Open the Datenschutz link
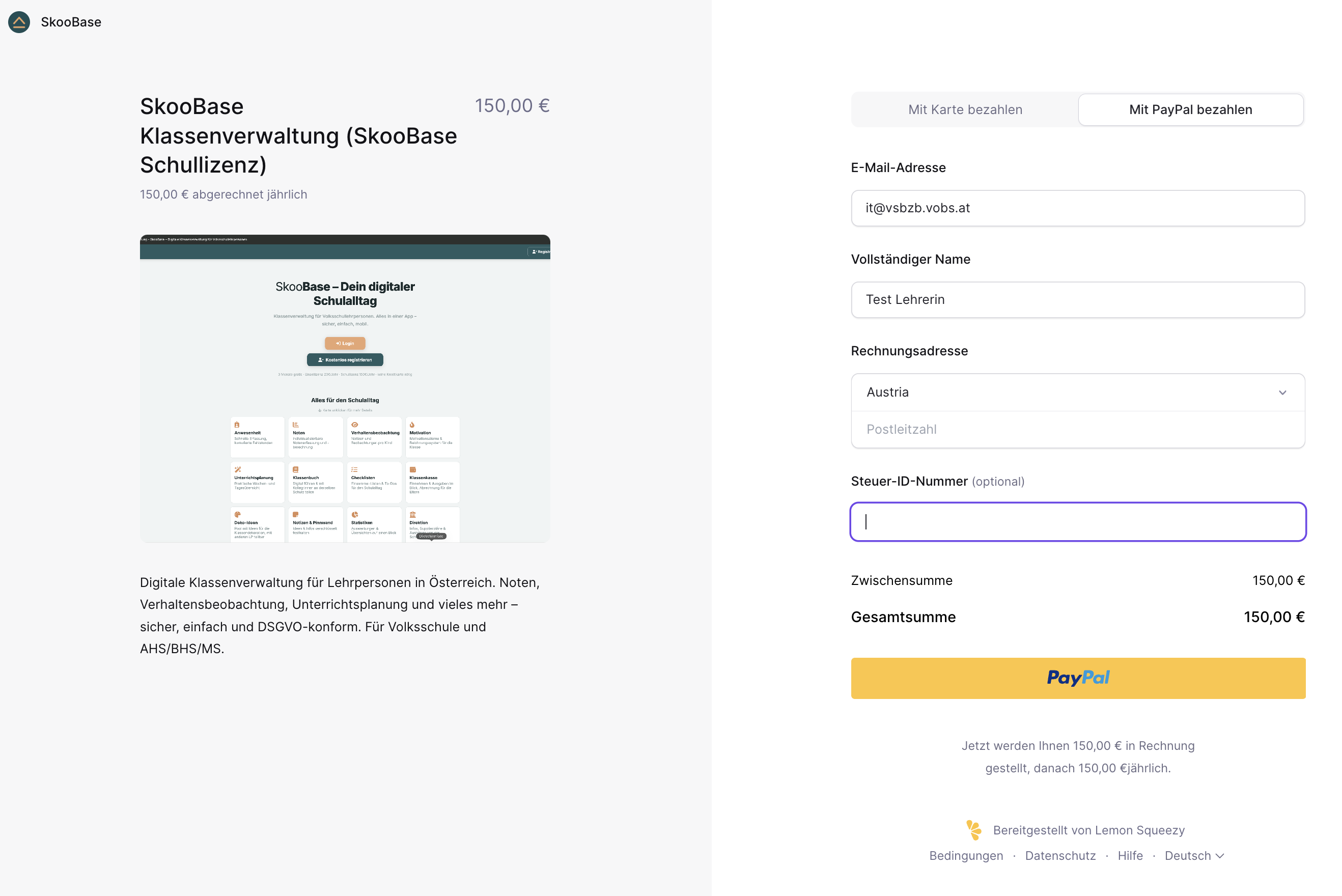The width and height of the screenshot is (1342, 896). click(x=1060, y=855)
